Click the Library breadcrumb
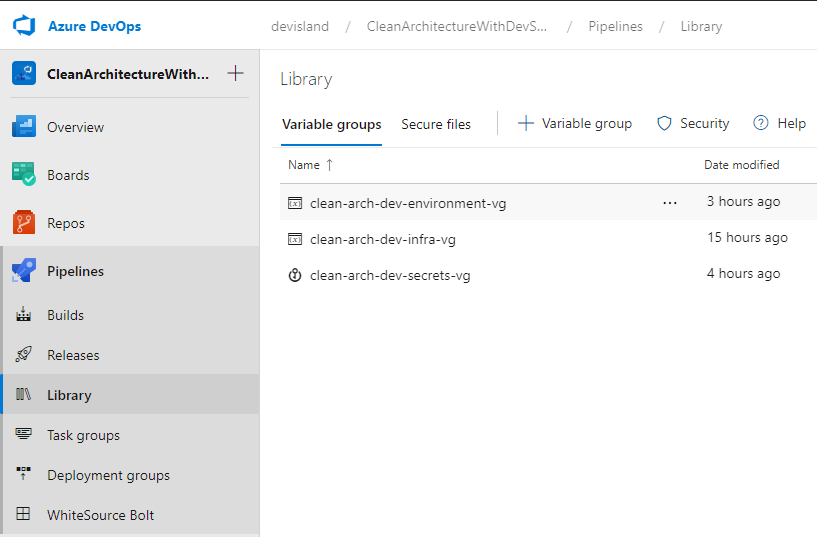This screenshot has height=537, width=817. coord(701,27)
